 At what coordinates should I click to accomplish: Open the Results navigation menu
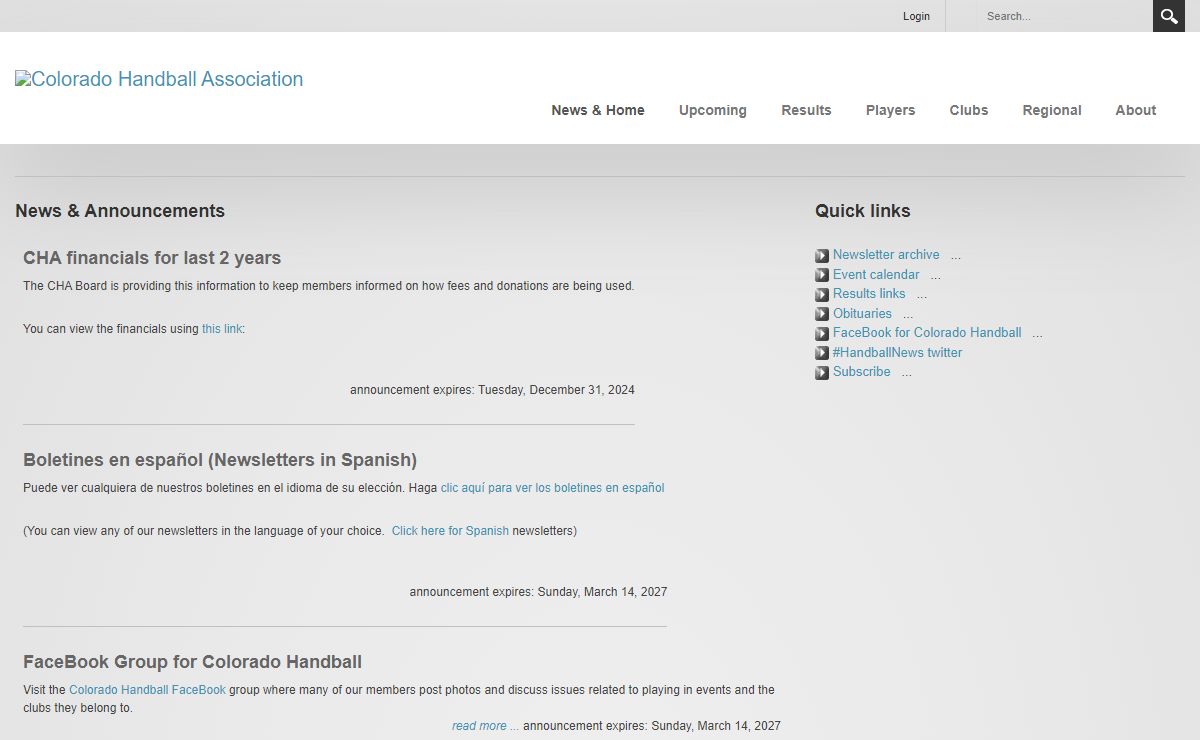(x=806, y=110)
